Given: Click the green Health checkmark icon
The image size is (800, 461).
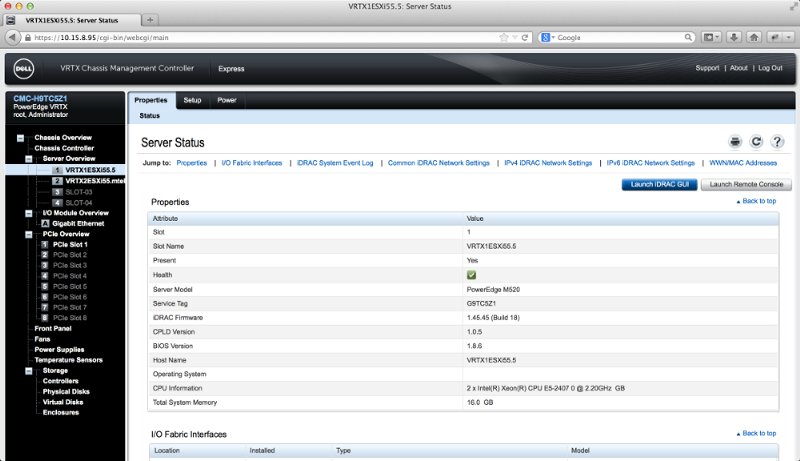Looking at the screenshot, I should (471, 275).
